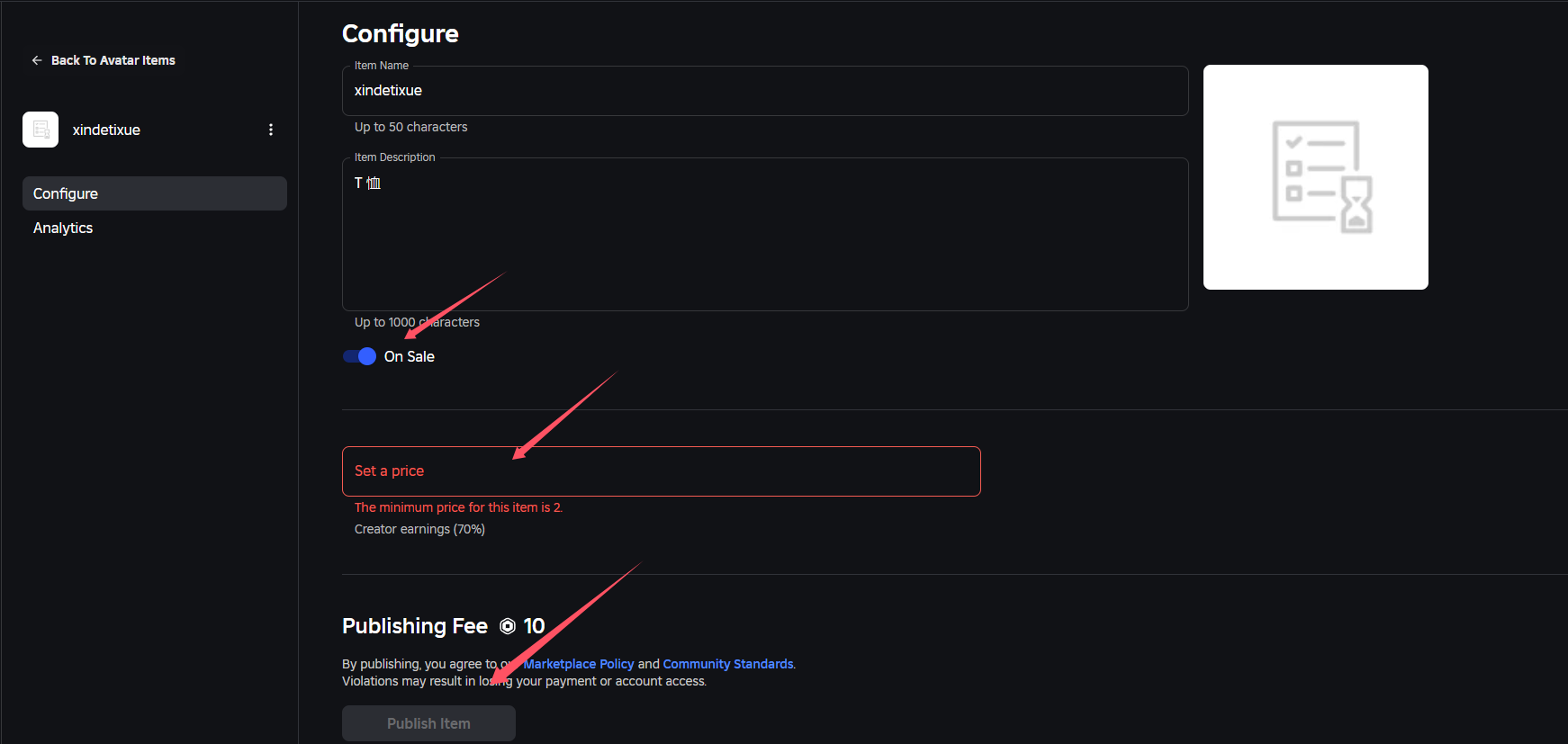Click inside the Item Description text area
Viewport: 1568px width, 744px height.
[x=765, y=243]
